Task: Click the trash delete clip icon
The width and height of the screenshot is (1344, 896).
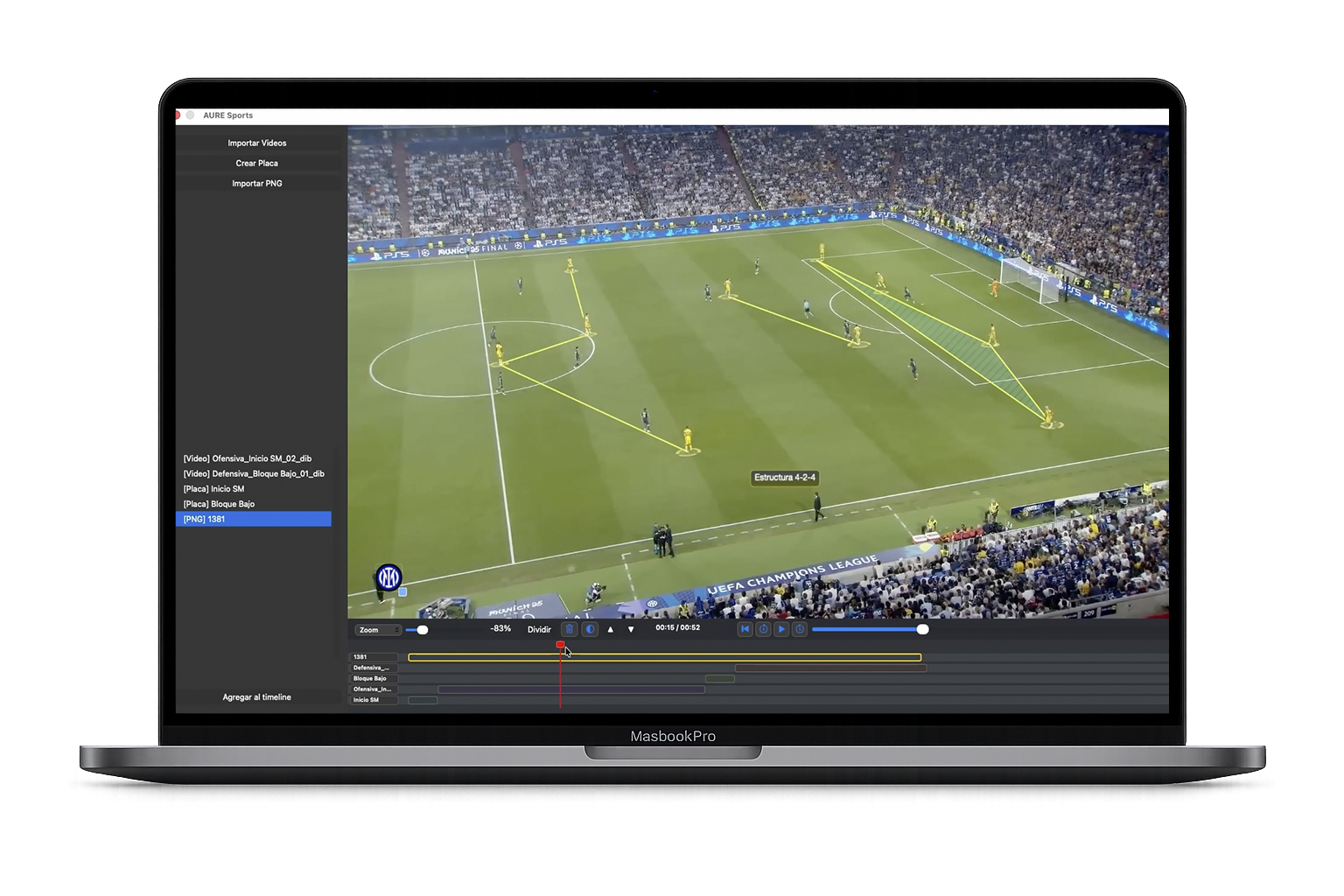Action: (570, 629)
